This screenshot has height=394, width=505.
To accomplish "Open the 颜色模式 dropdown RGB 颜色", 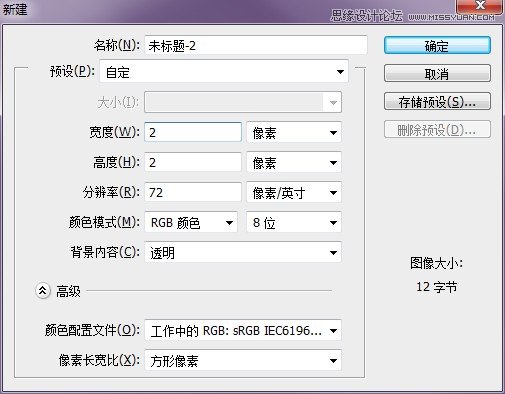I will pyautogui.click(x=191, y=222).
